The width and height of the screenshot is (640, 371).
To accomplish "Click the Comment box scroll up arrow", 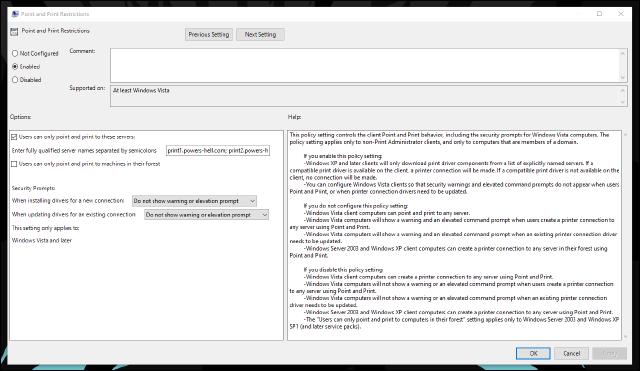I will [623, 53].
